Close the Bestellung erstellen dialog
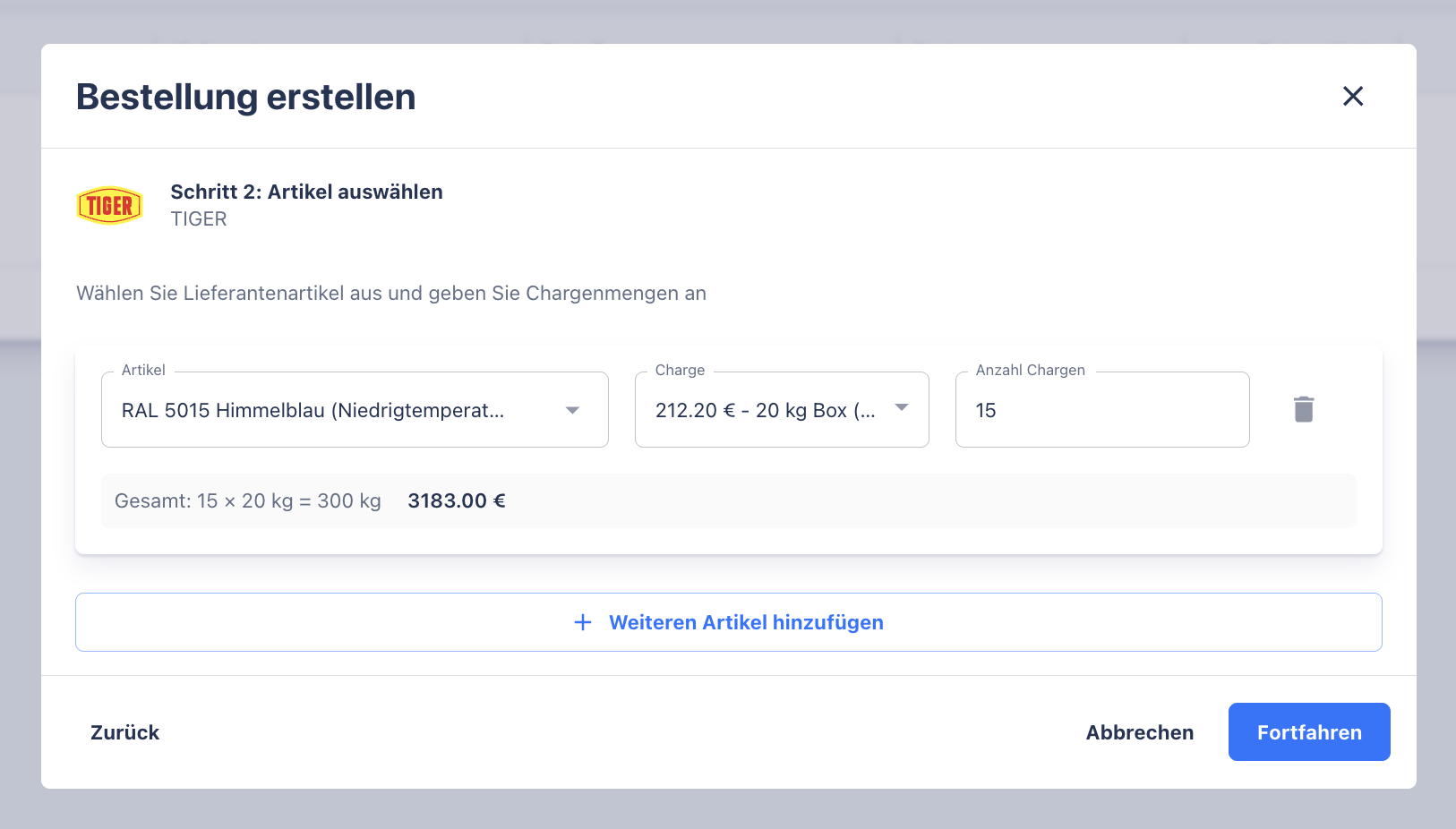 point(1352,96)
